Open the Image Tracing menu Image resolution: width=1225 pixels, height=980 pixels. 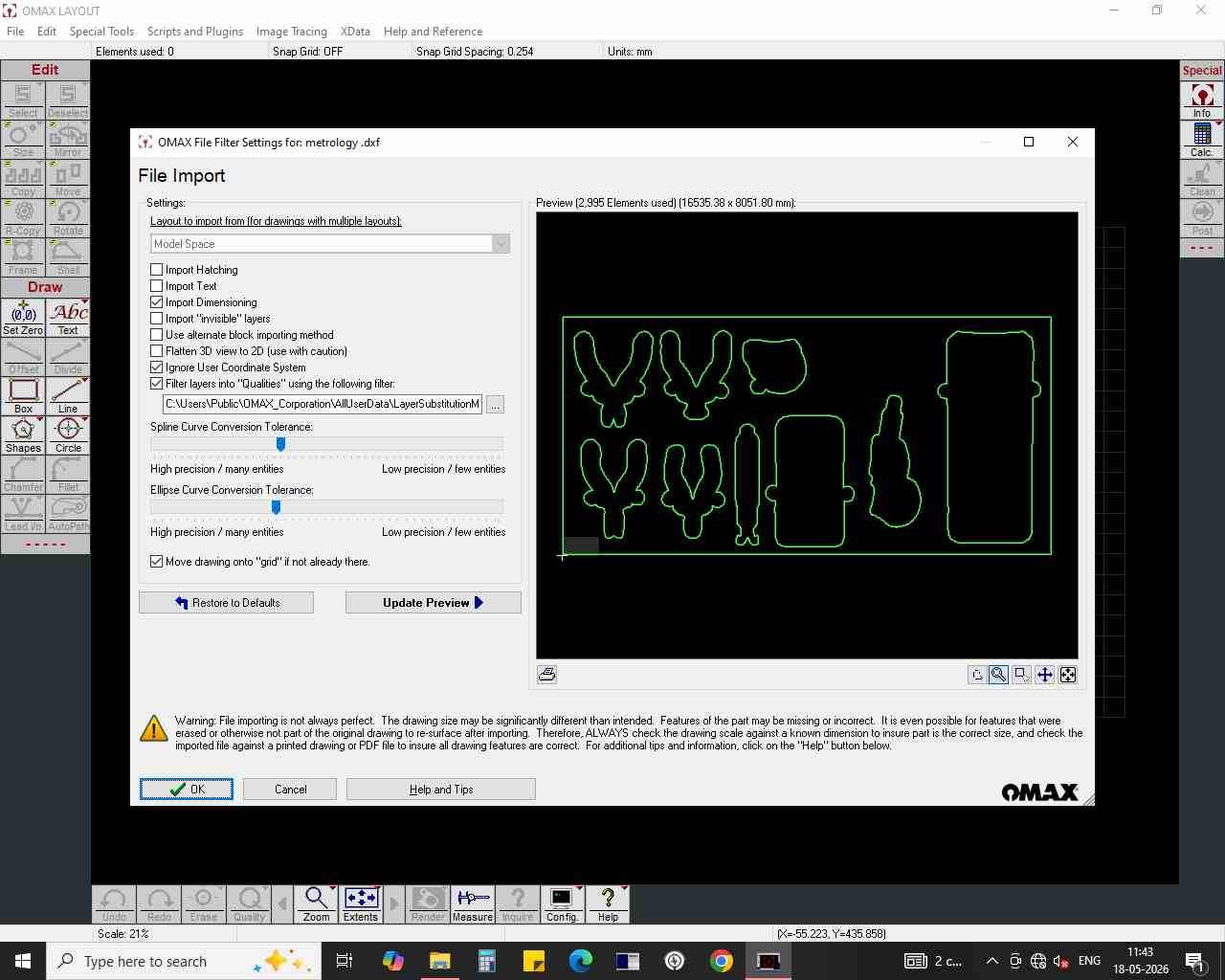pyautogui.click(x=292, y=32)
